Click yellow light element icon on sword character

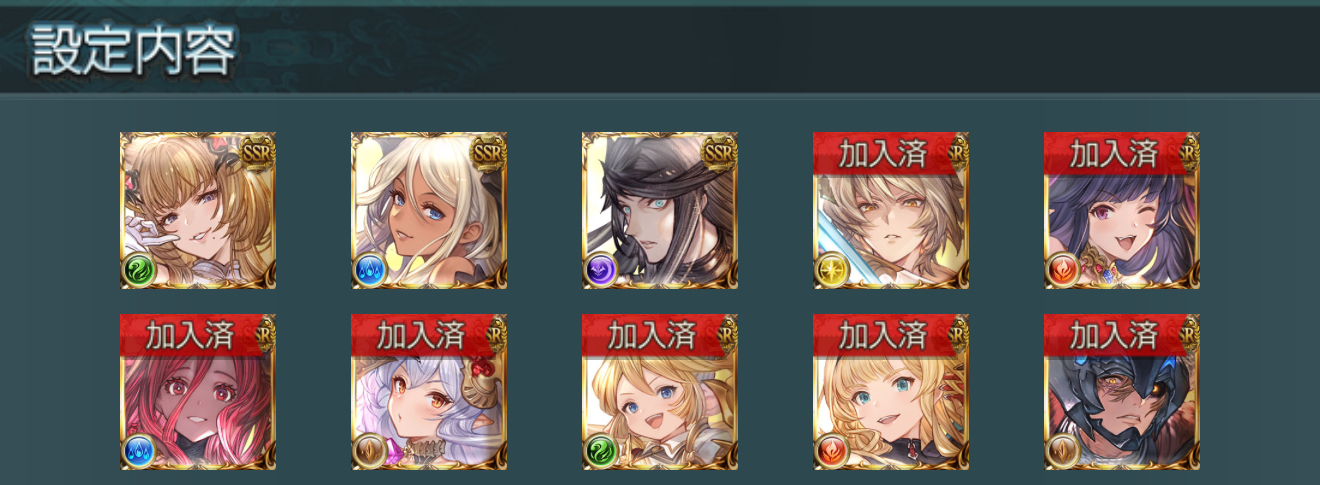click(832, 271)
